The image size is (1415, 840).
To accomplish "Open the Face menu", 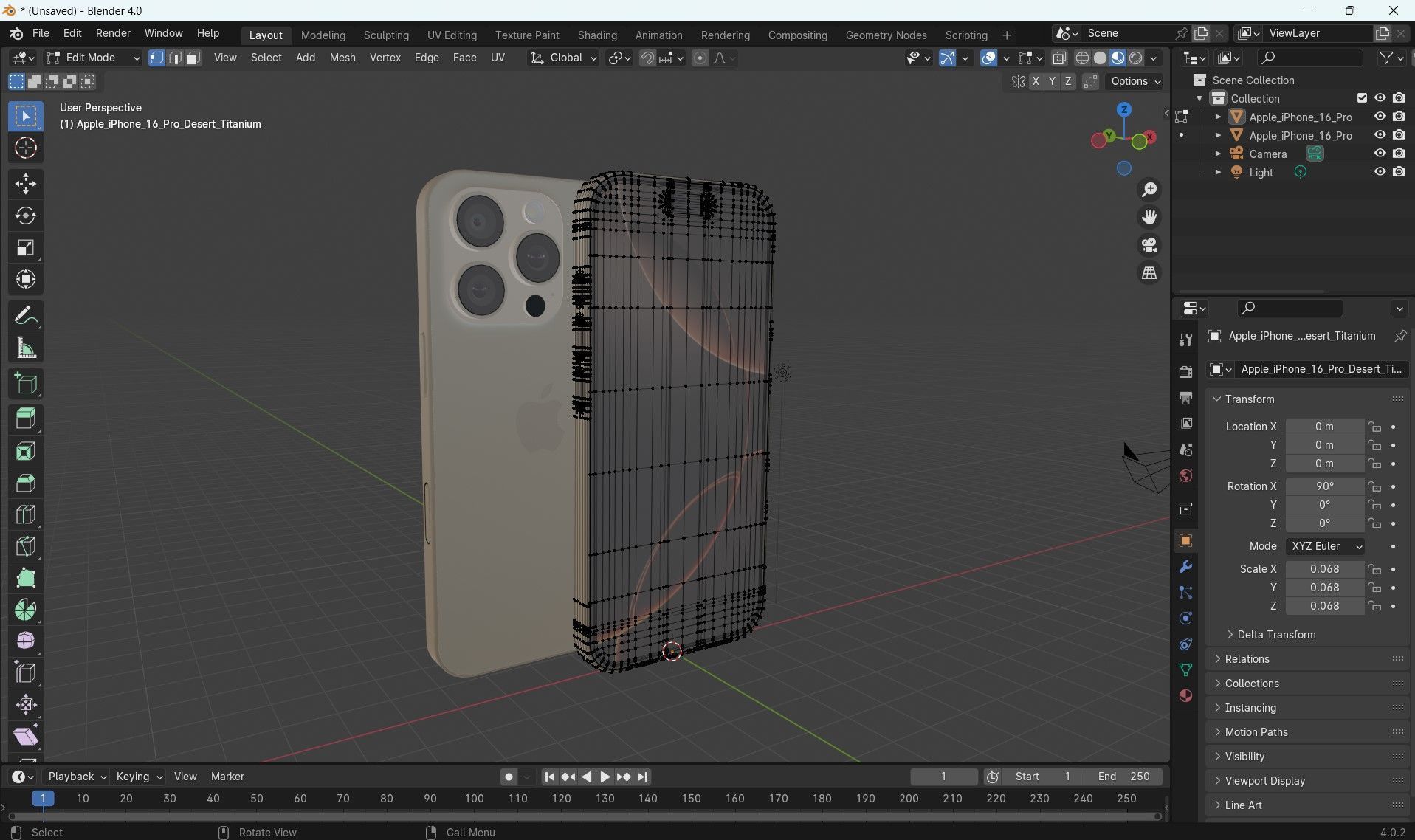I will point(464,58).
